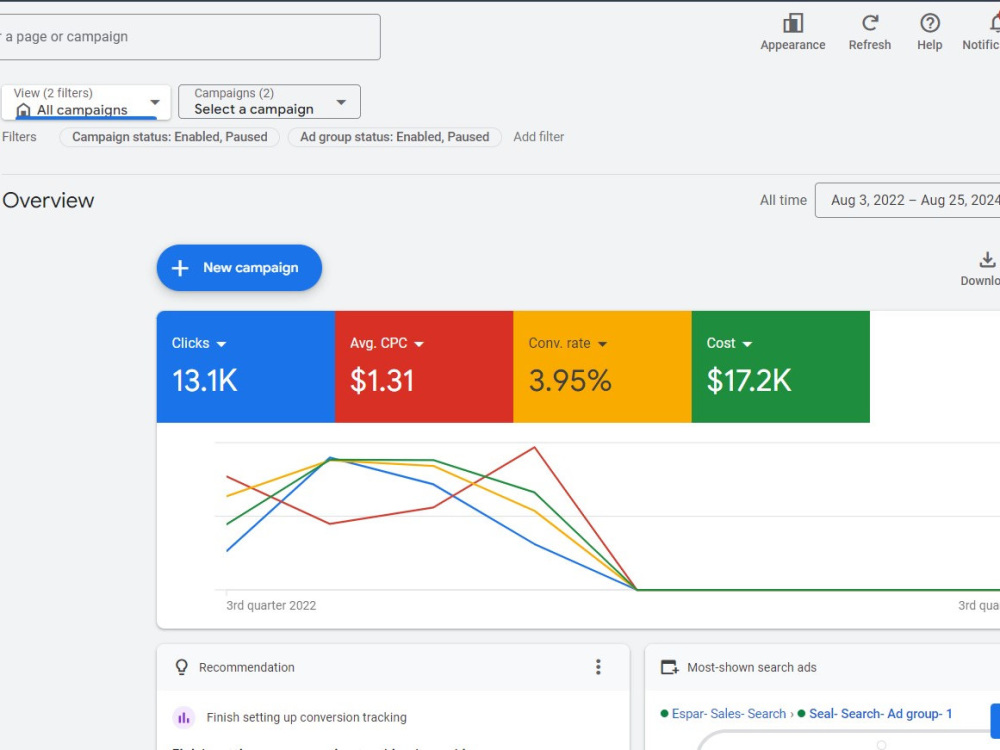Open the Notifications bell icon
The width and height of the screenshot is (1000, 750).
994,24
